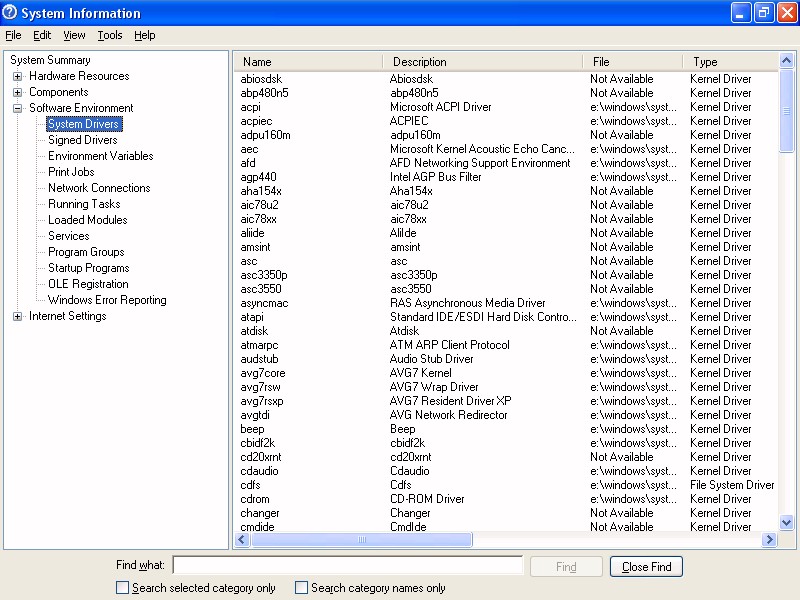Select the avg7core driver row
Viewport: 800px width, 600px height.
(x=263, y=373)
